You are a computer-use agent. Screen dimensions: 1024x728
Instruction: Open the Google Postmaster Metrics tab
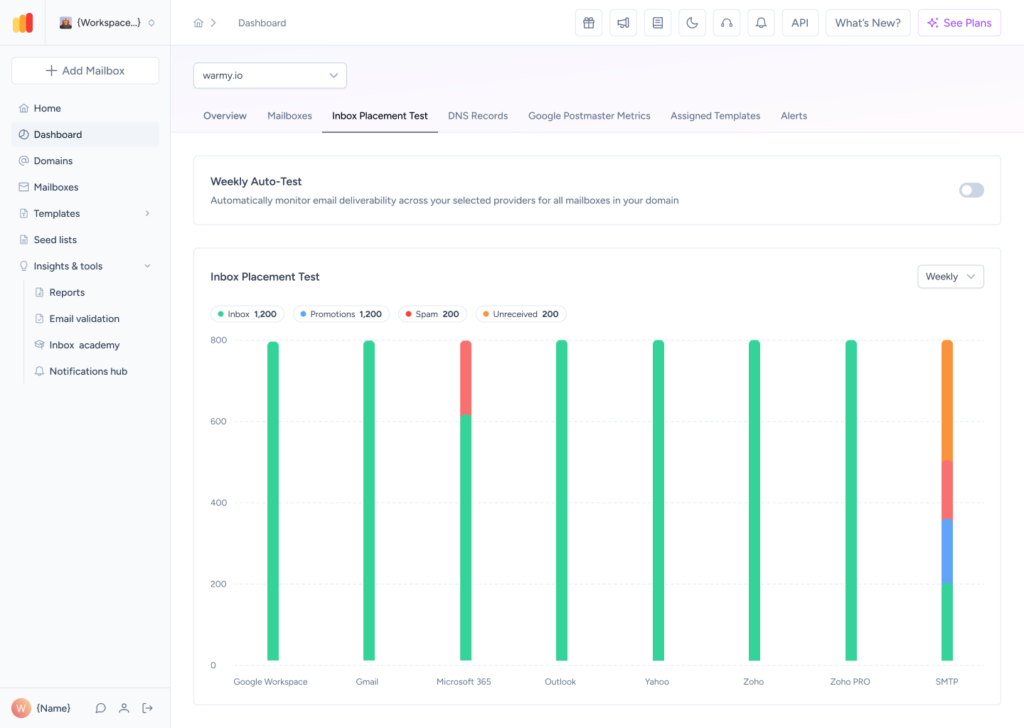point(589,115)
